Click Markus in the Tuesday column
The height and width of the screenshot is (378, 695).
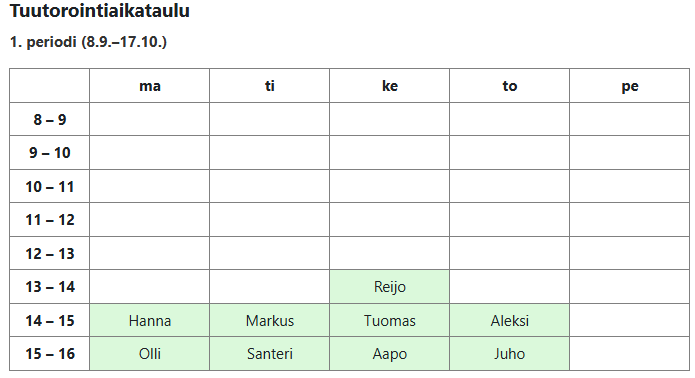click(269, 320)
